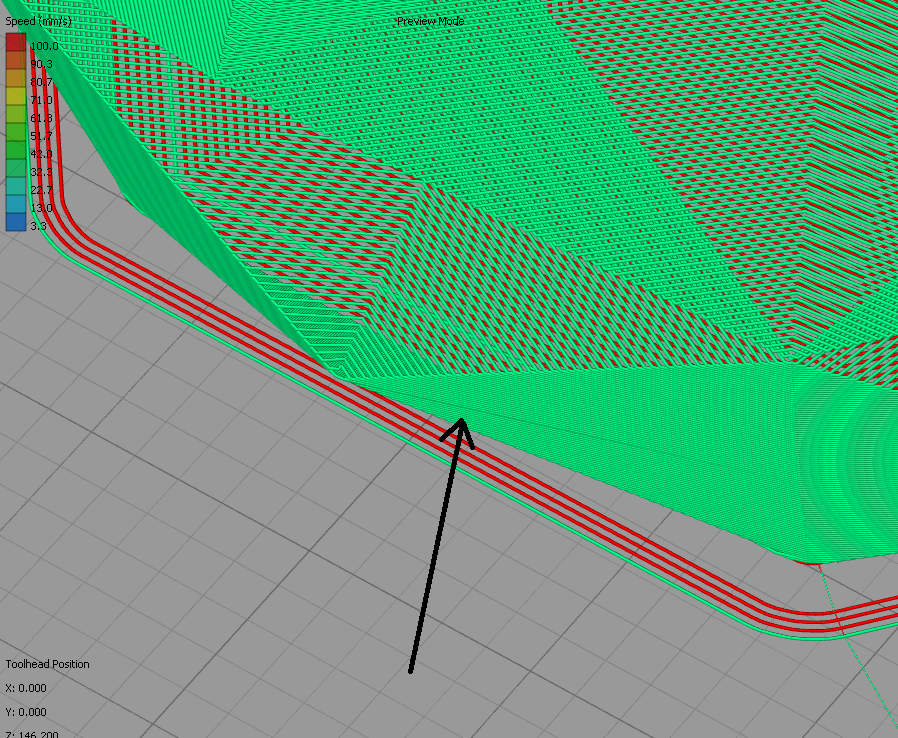Click the orange swatch beside 80.7
The height and width of the screenshot is (738, 898).
pyautogui.click(x=16, y=79)
